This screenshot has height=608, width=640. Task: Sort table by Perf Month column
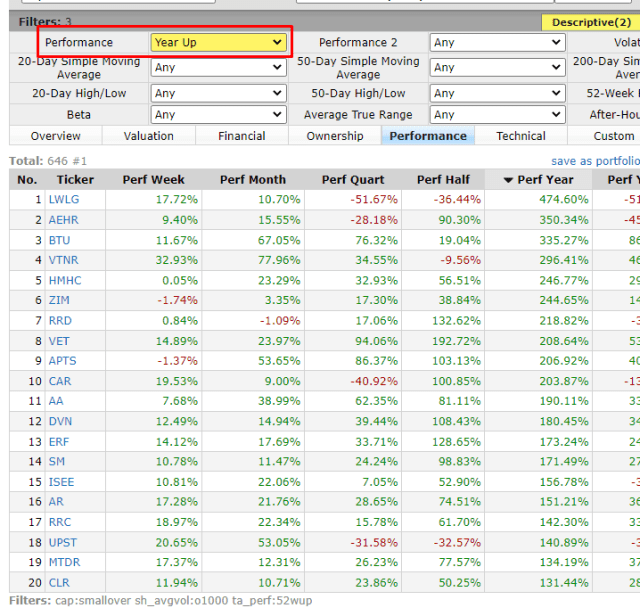(x=253, y=180)
